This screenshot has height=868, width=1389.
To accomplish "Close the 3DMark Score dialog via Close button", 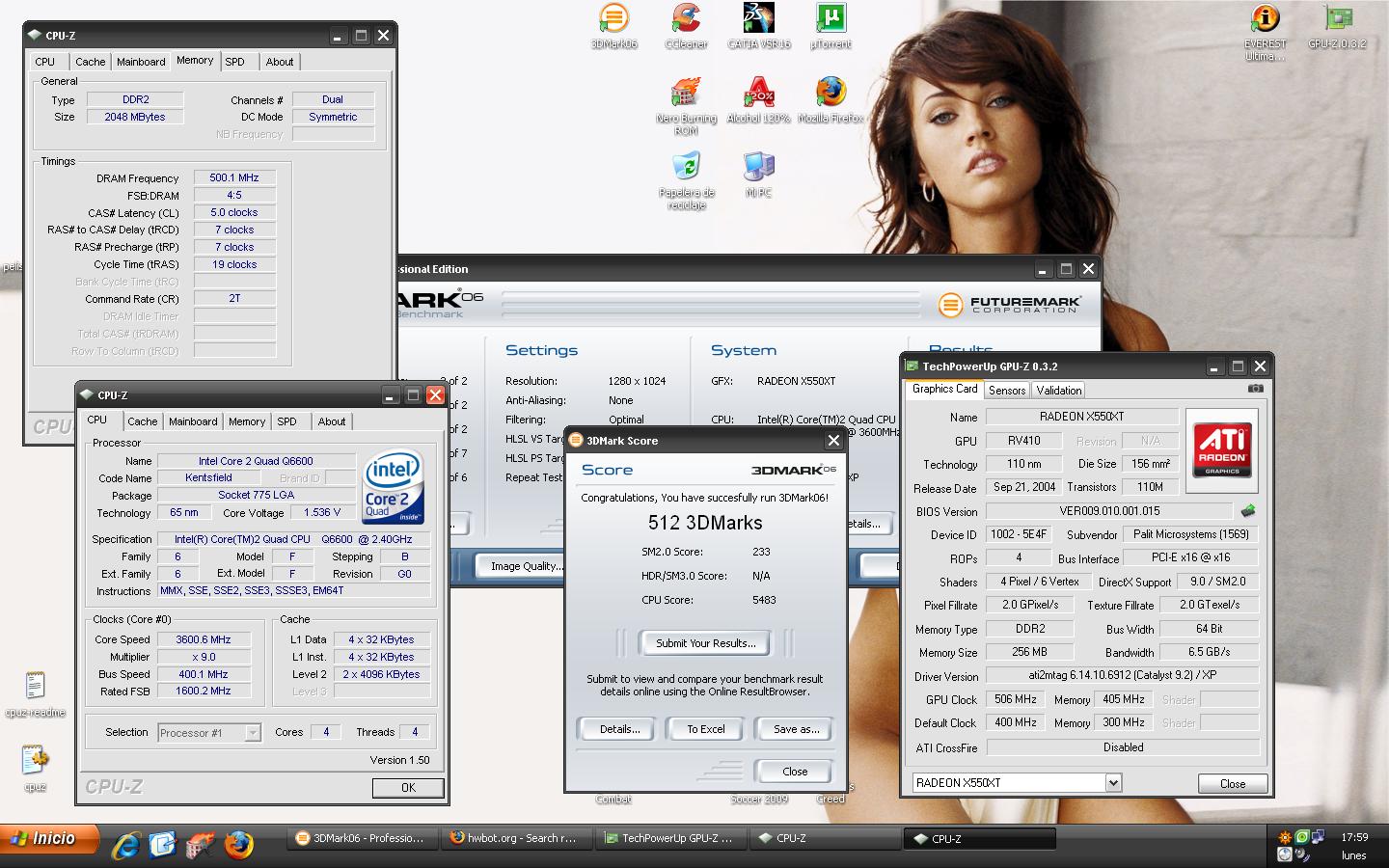I will (795, 772).
